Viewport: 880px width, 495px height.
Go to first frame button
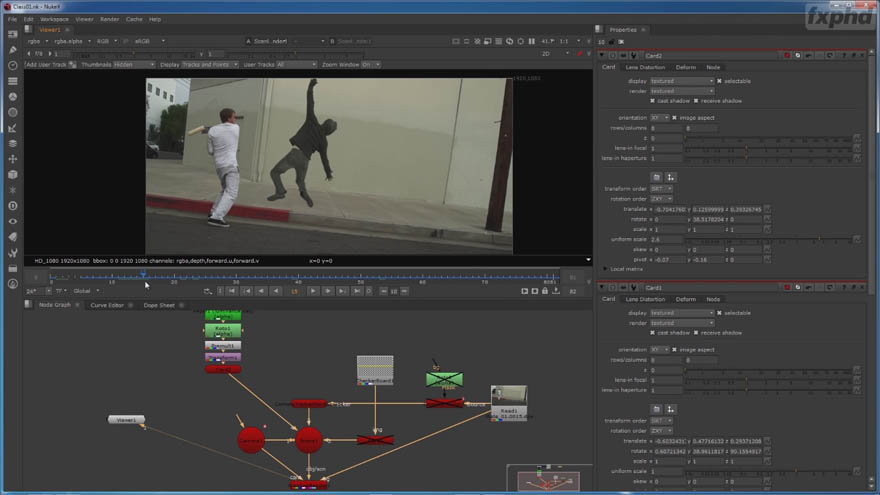point(232,291)
